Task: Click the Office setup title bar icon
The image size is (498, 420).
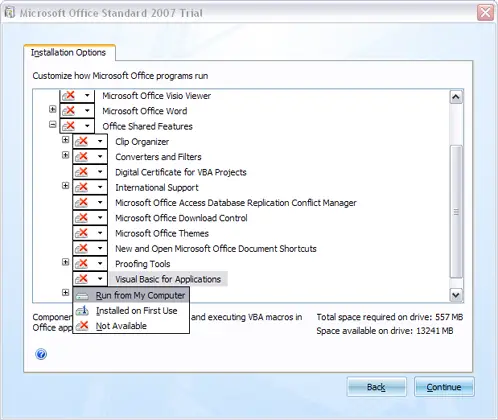Action: (x=10, y=13)
